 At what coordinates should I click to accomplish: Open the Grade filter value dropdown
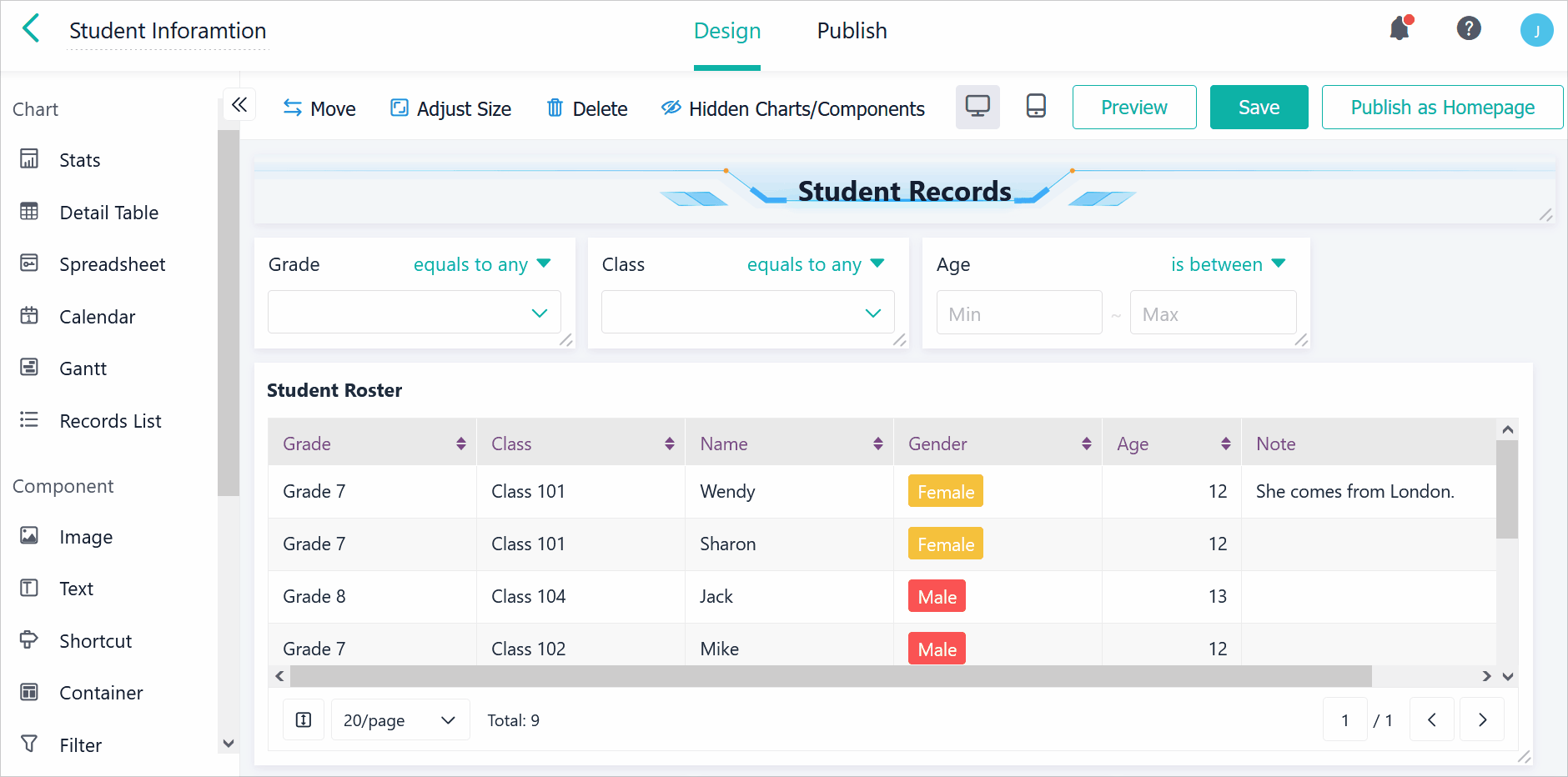[414, 313]
